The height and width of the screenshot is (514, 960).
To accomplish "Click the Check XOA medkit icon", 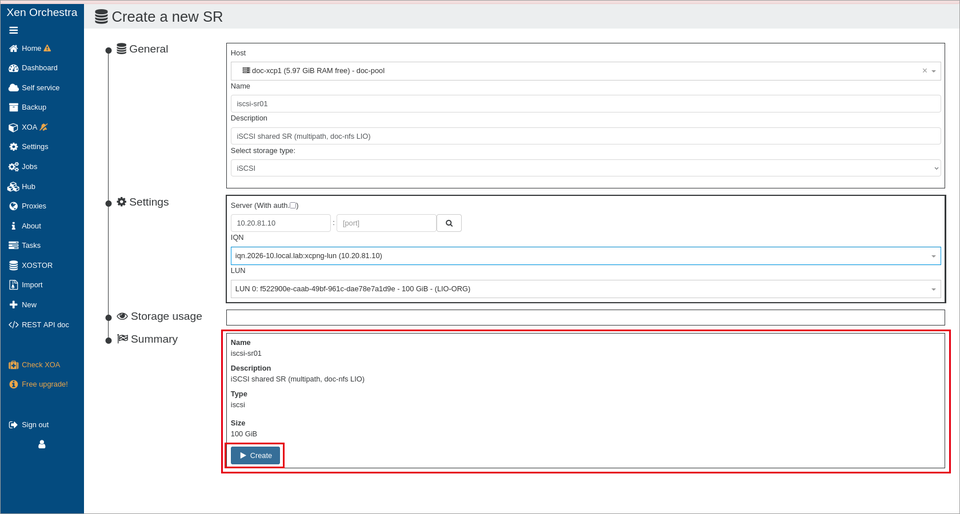I will click(13, 365).
